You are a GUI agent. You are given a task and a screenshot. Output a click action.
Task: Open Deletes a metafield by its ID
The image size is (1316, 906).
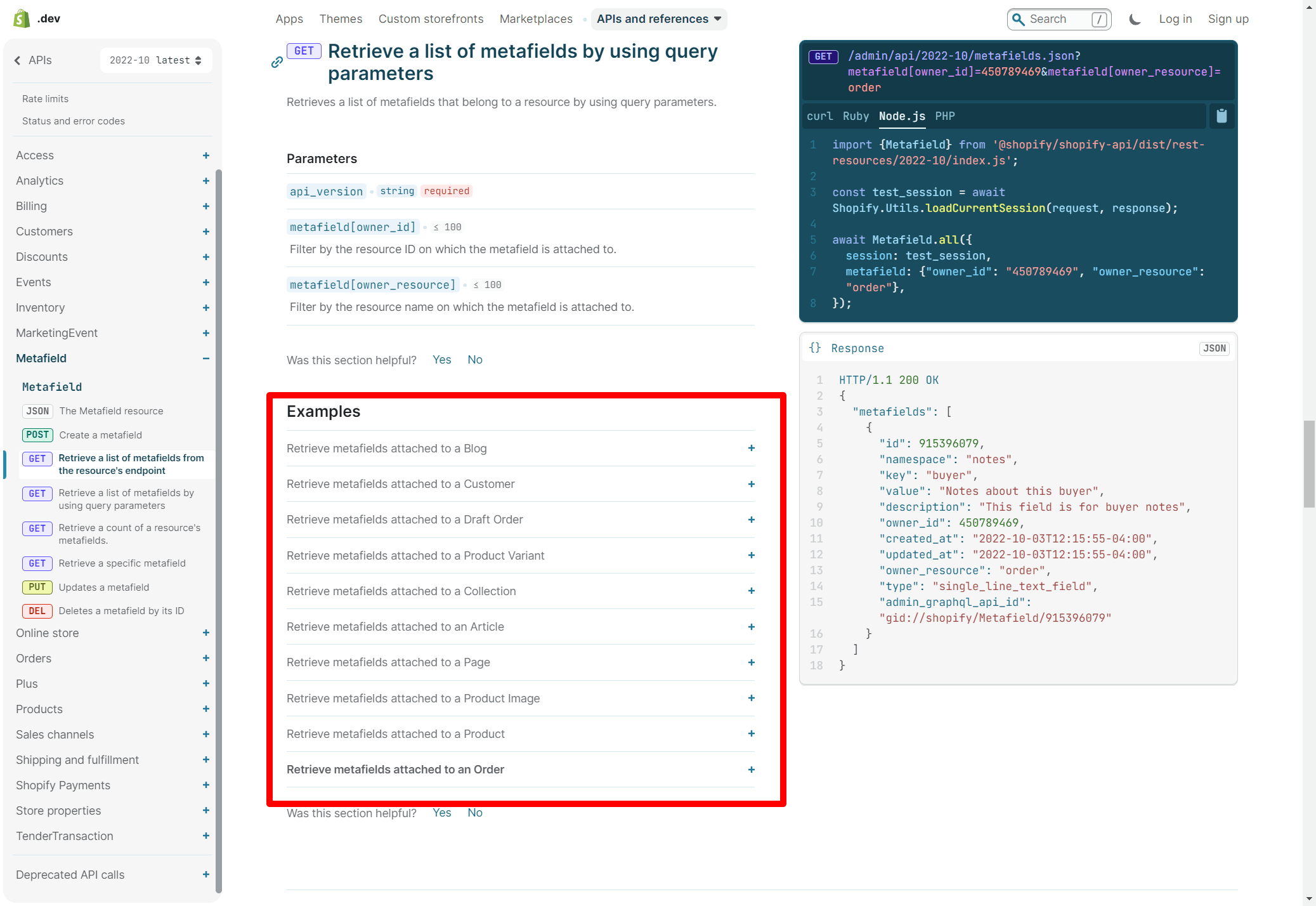[121, 611]
